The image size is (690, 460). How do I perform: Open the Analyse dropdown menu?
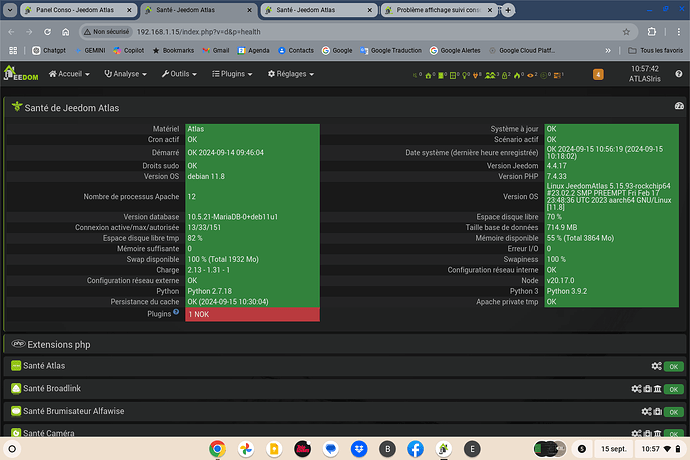click(125, 74)
